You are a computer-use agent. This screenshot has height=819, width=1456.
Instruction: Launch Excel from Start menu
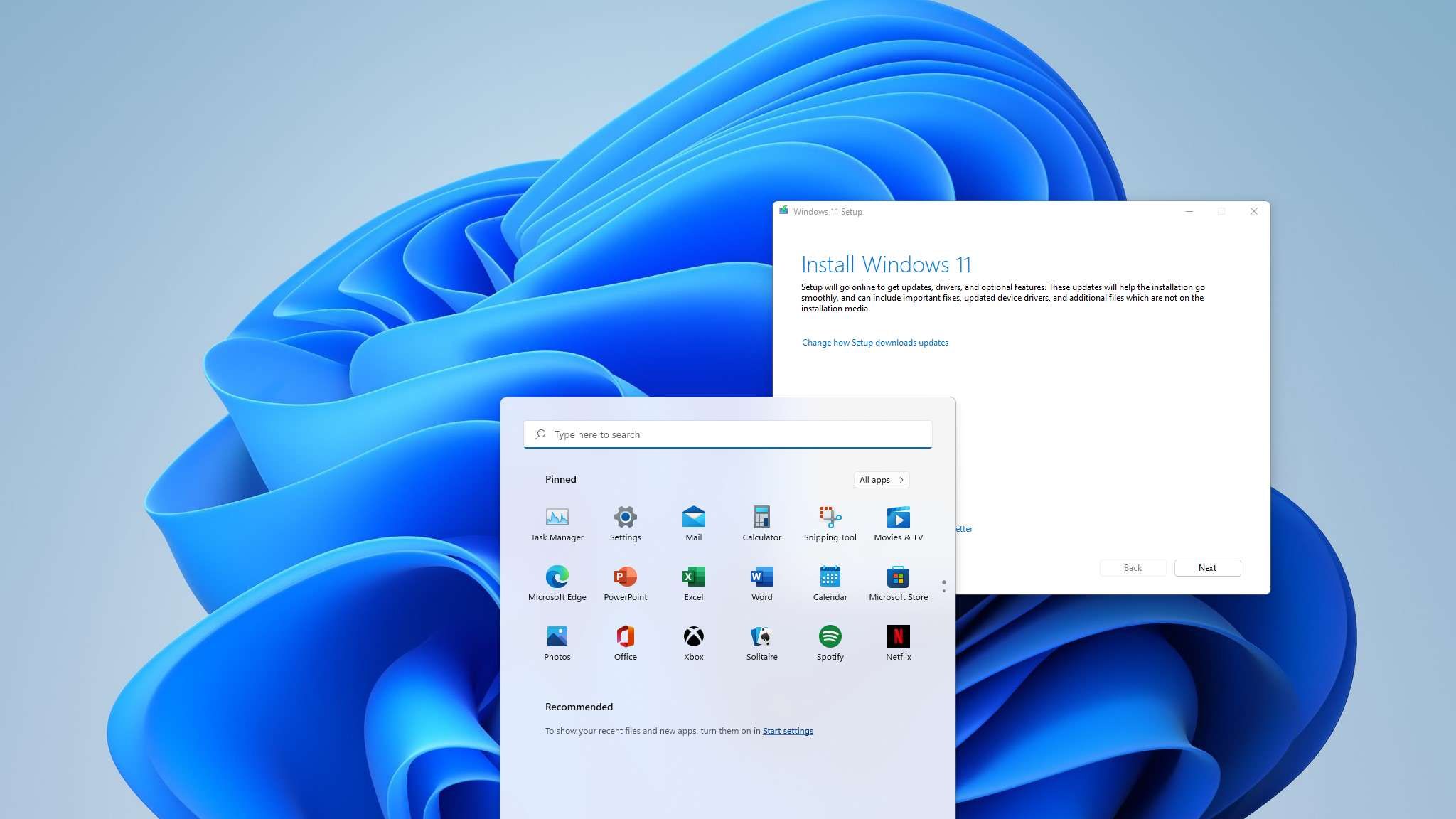[x=693, y=584]
